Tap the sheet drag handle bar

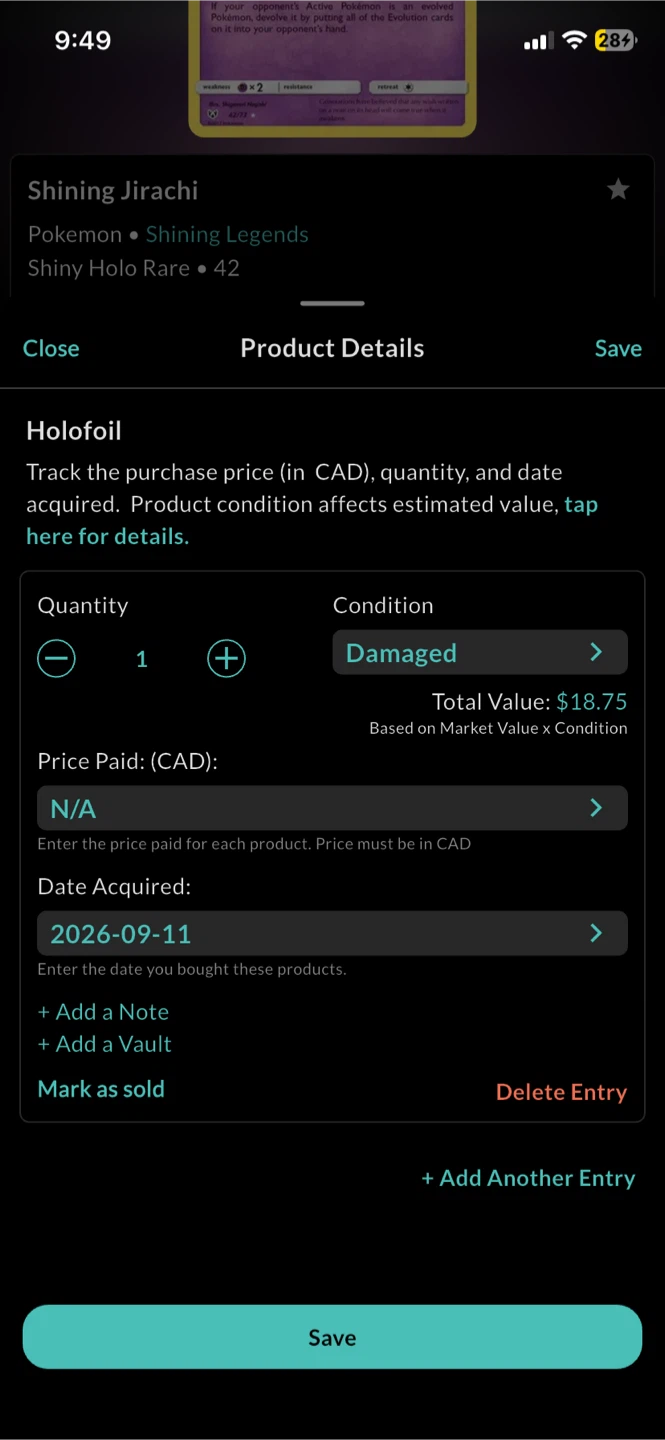(x=332, y=303)
